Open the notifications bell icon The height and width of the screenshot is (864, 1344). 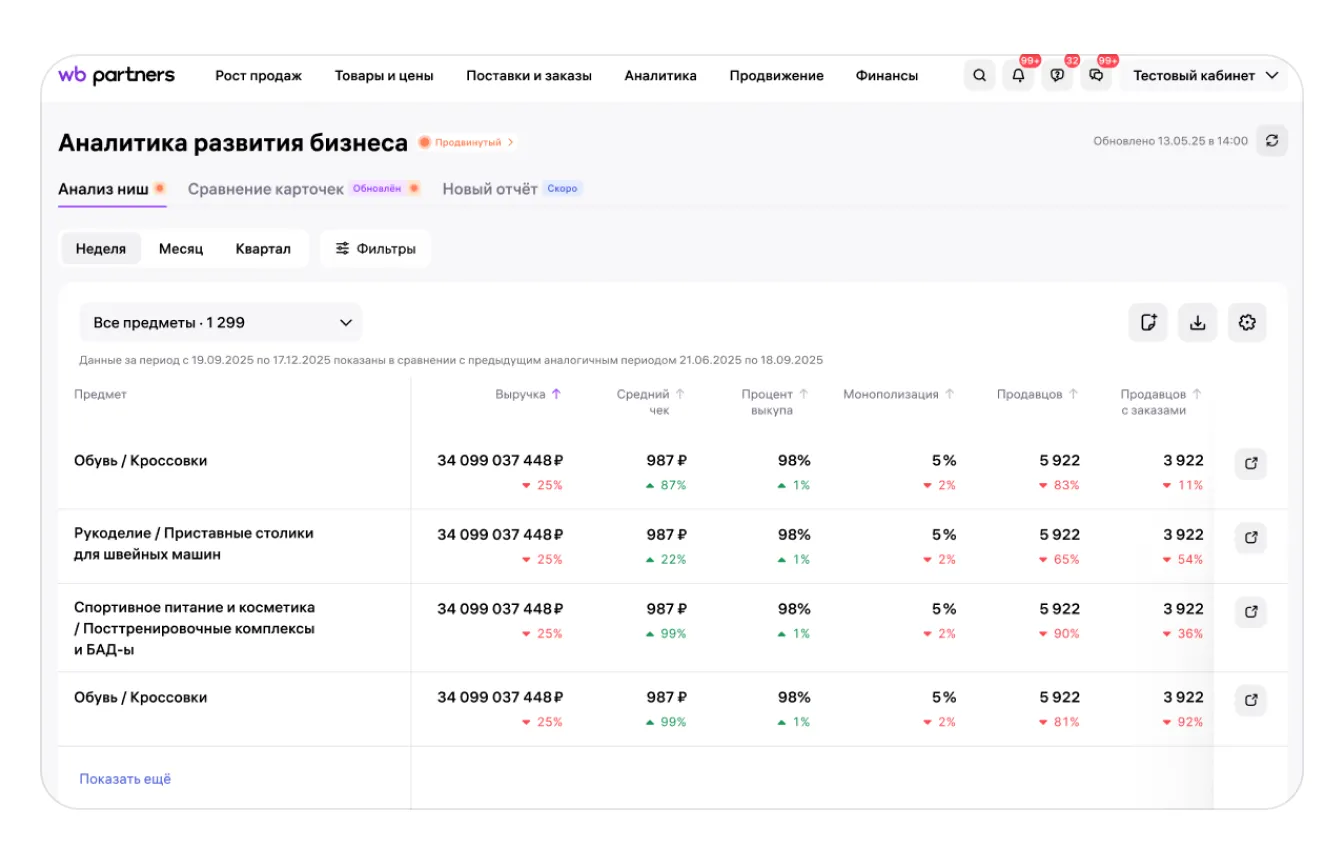tap(1018, 76)
